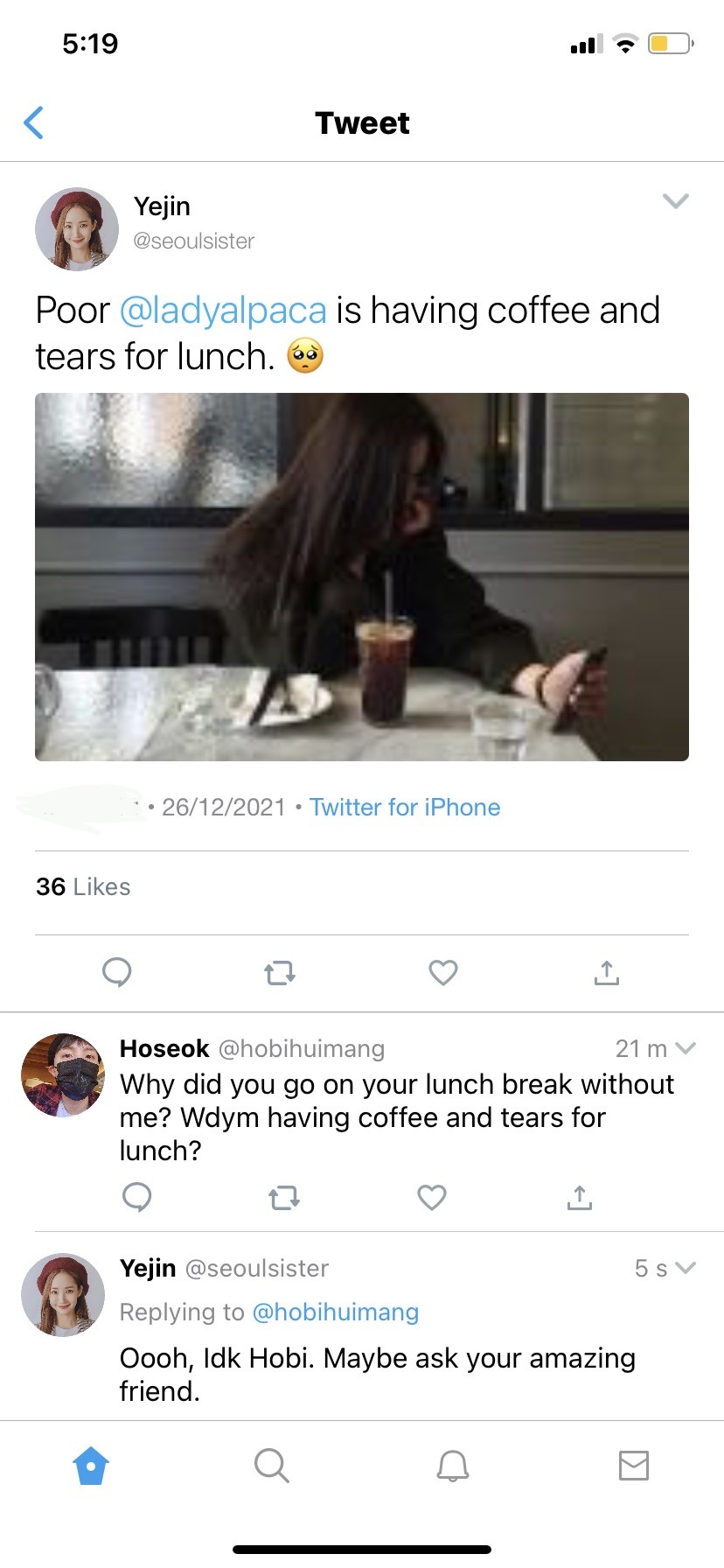This screenshot has height=1568, width=724.
Task: Expand options chevron on Hoseok's reply
Action: coord(686,1048)
